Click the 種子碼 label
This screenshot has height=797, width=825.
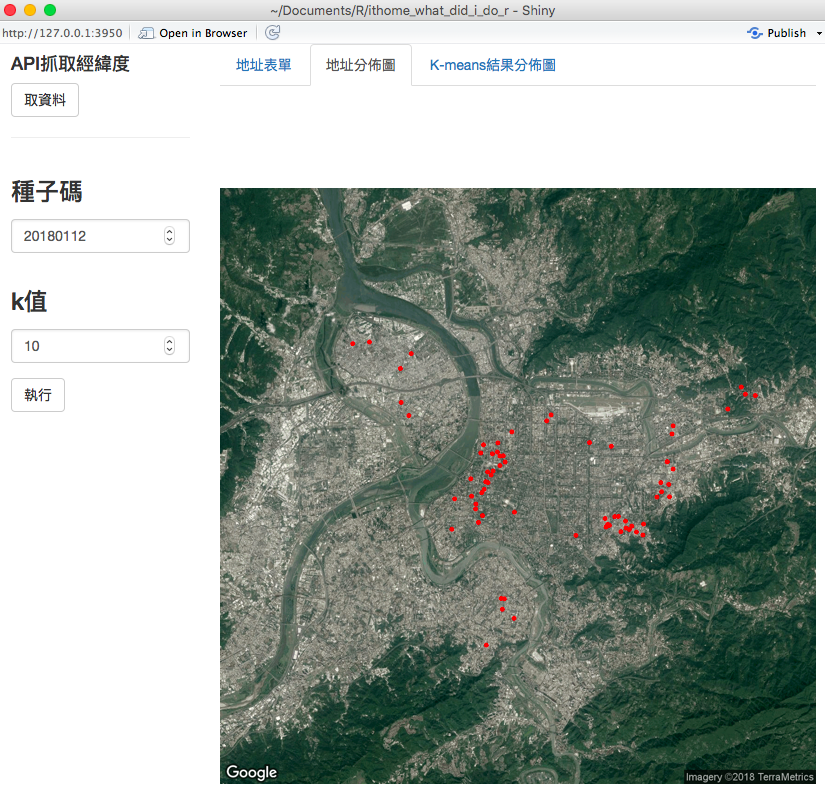[x=47, y=191]
